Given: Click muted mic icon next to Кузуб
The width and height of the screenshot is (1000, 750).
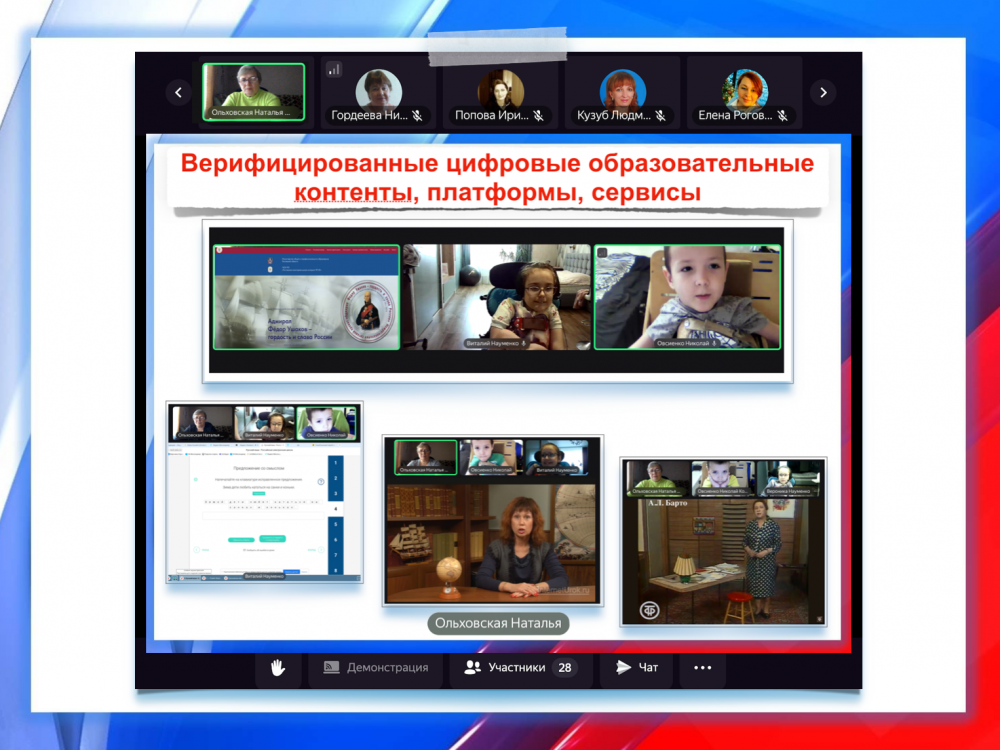Looking at the screenshot, I should click(x=660, y=116).
